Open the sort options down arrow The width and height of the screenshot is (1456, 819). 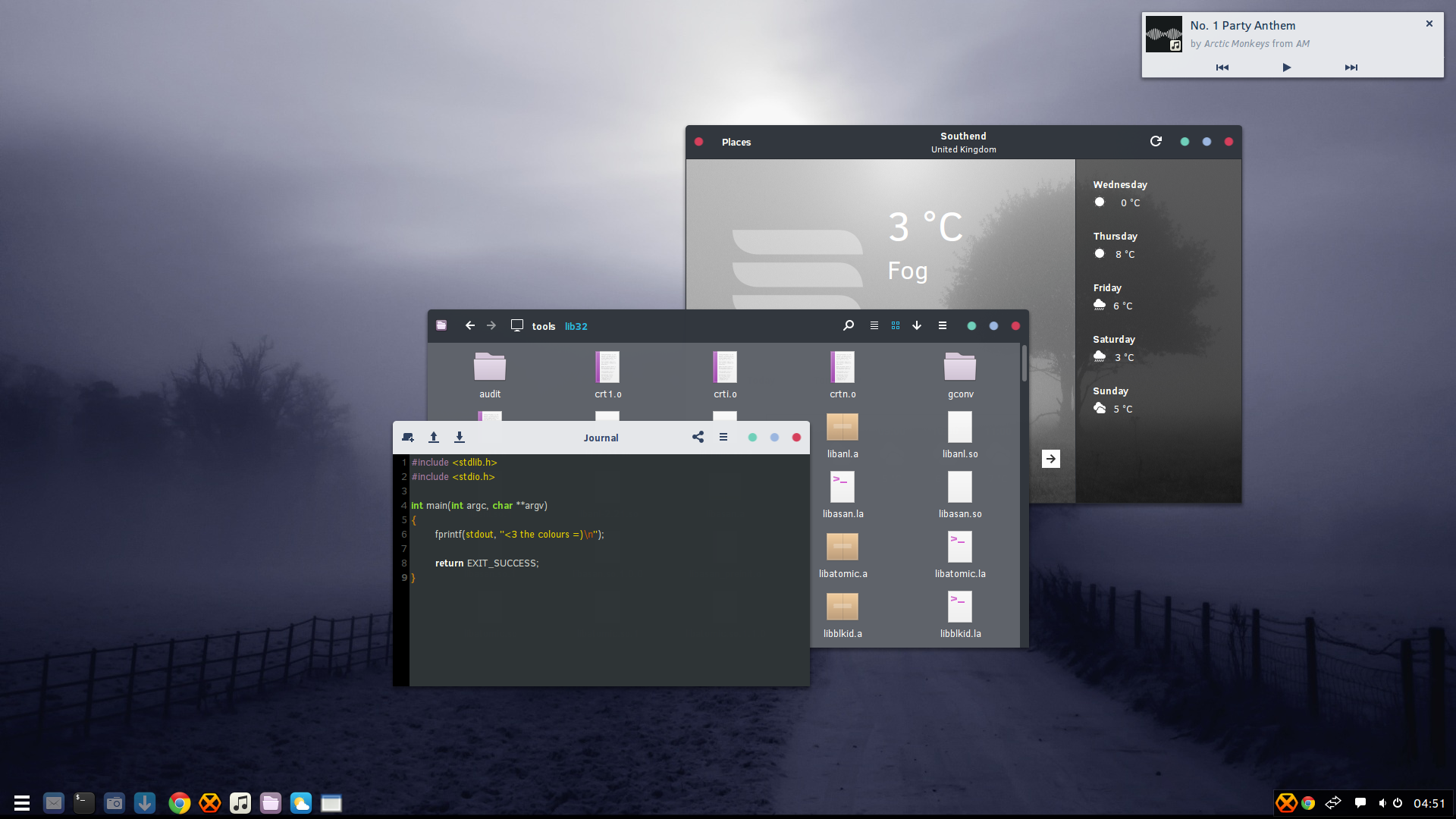coord(917,325)
